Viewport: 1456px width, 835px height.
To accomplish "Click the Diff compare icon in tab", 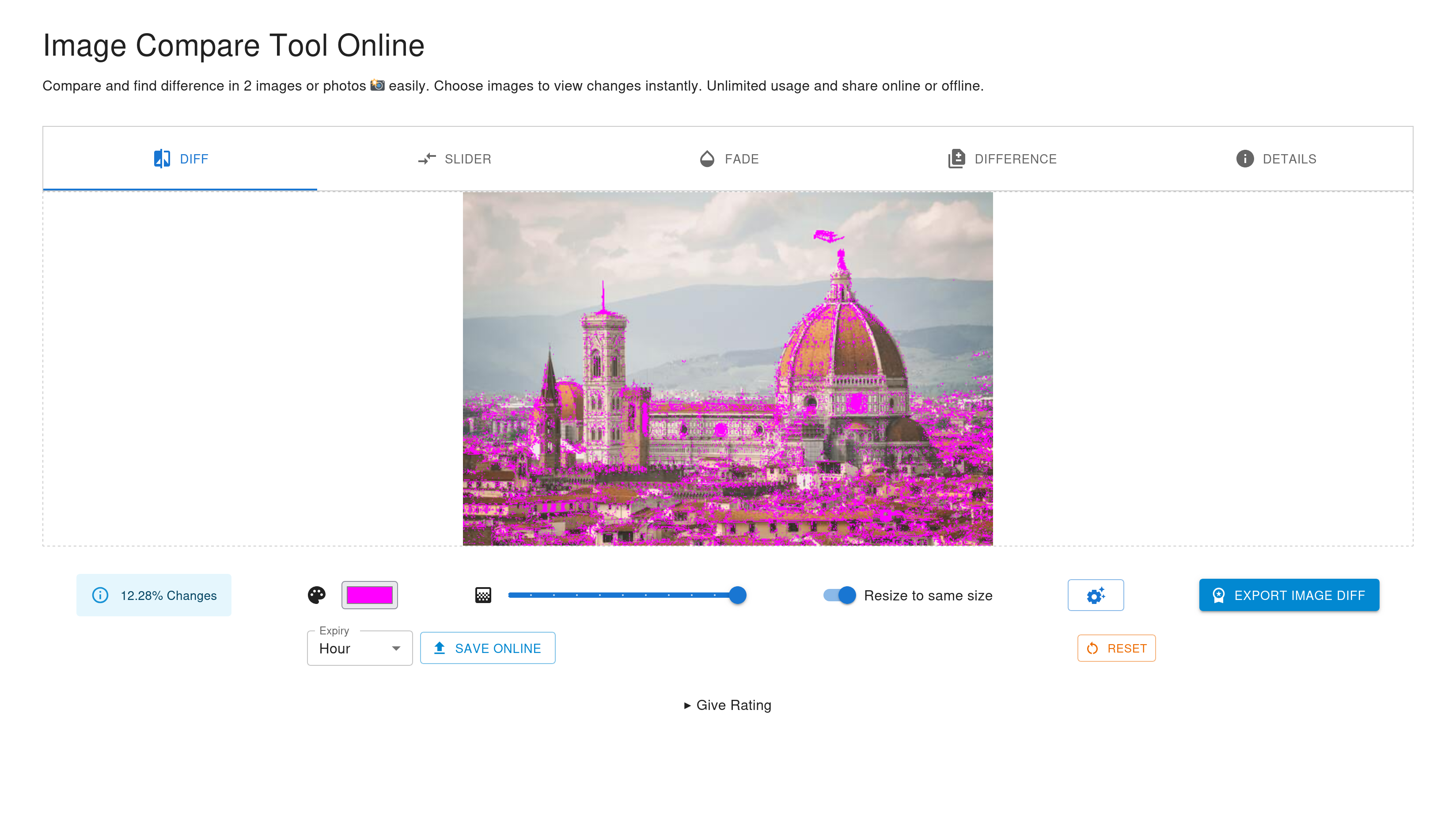I will (162, 159).
